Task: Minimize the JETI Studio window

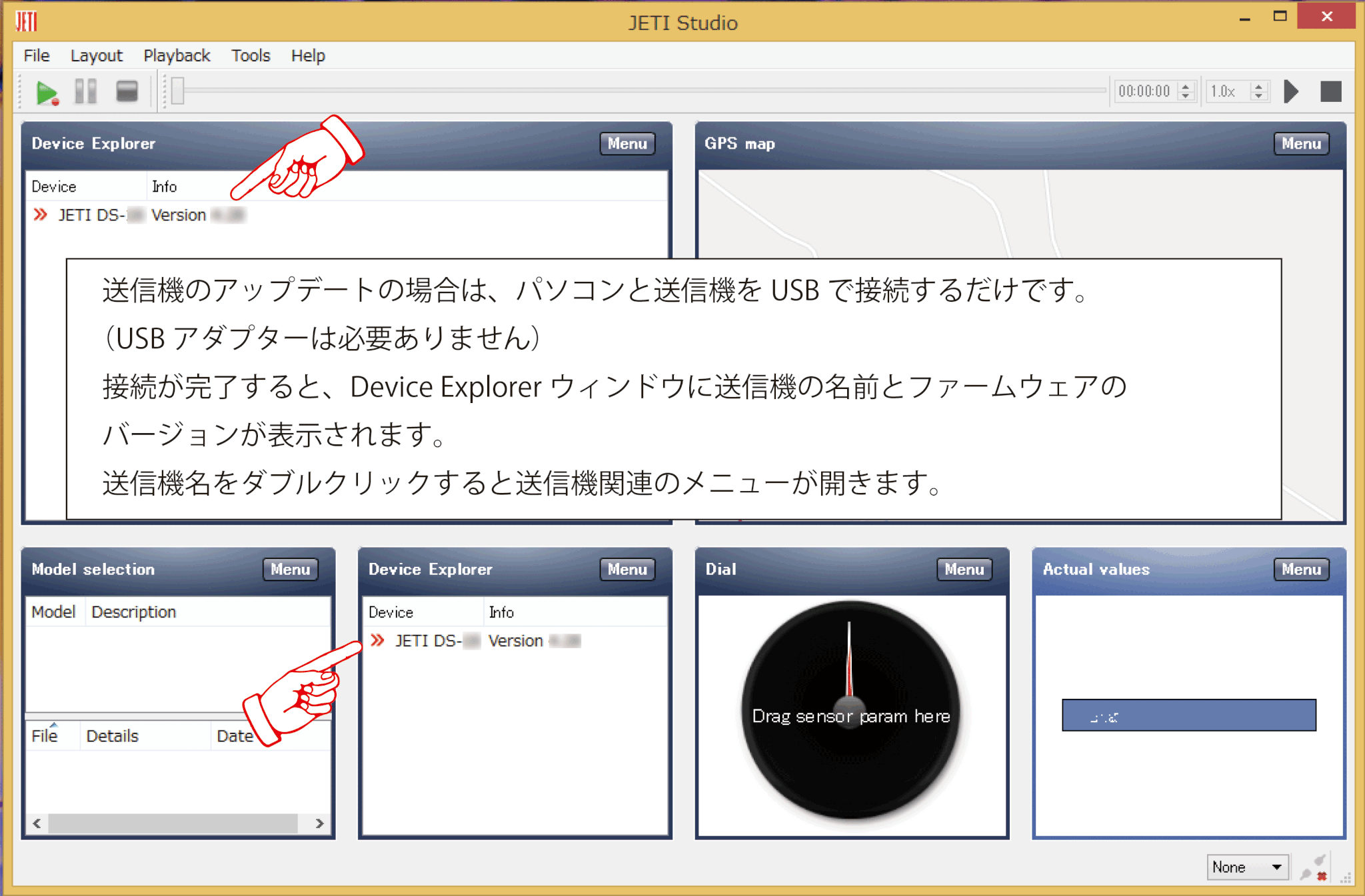Action: [x=1244, y=19]
